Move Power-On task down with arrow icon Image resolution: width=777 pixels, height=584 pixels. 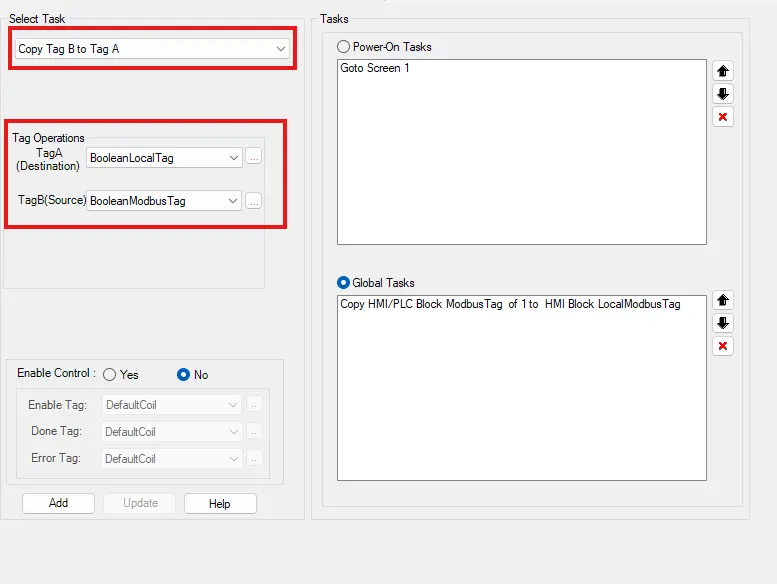(723, 94)
